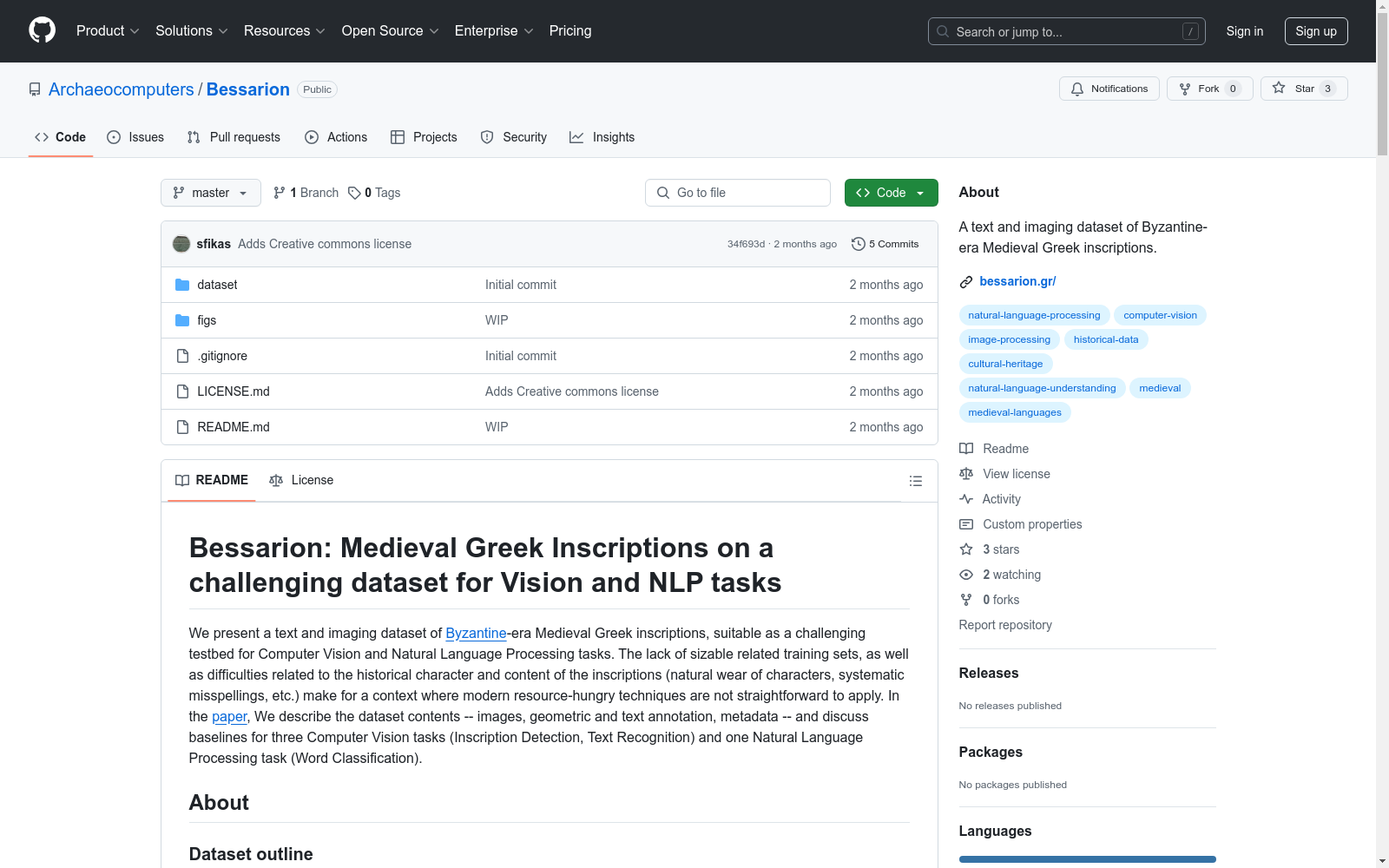Click the scales icon next to View license

pos(966,474)
